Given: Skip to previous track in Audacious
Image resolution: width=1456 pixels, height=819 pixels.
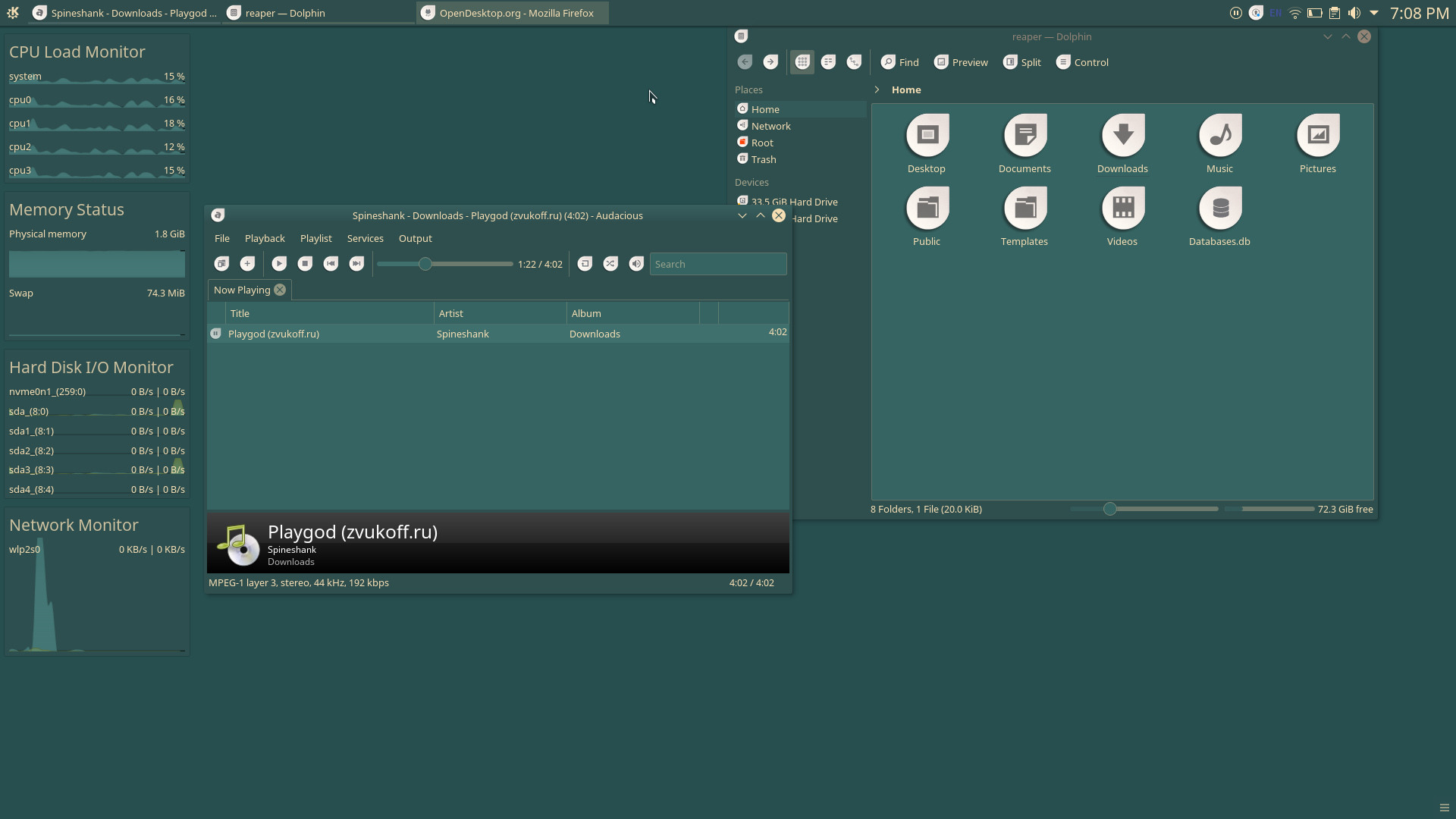Looking at the screenshot, I should click(x=331, y=264).
